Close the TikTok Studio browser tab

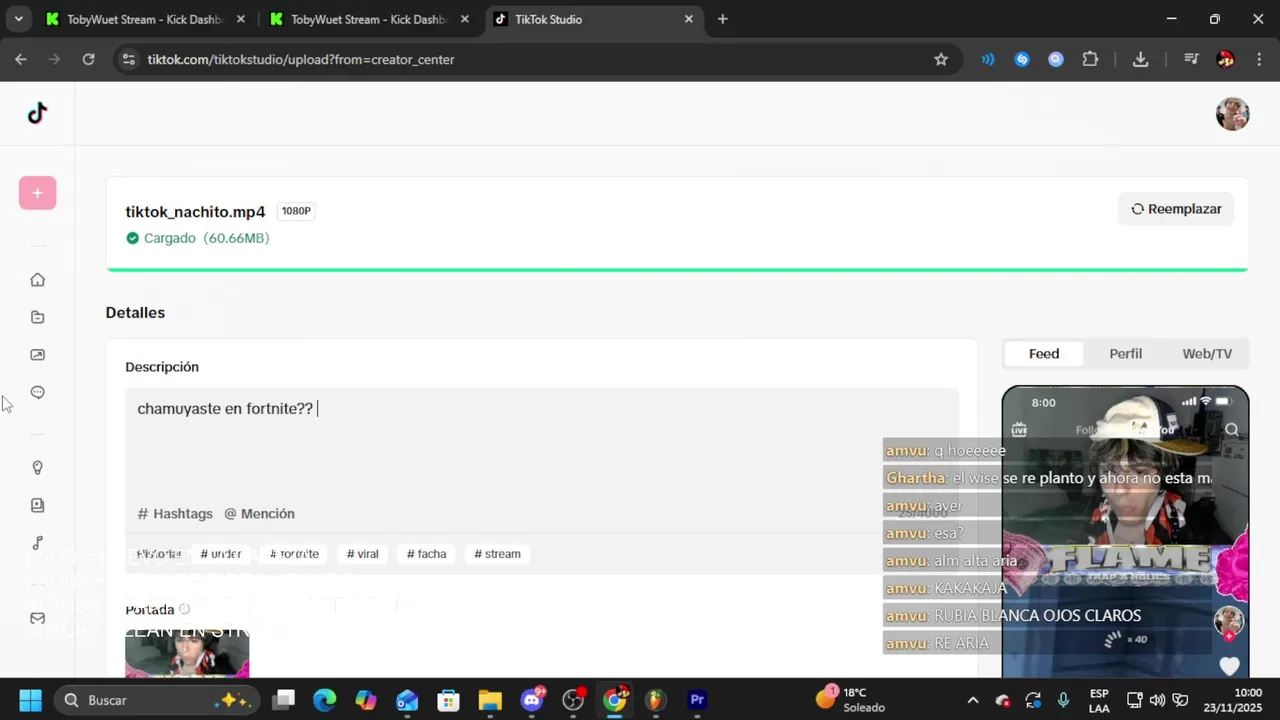689,19
